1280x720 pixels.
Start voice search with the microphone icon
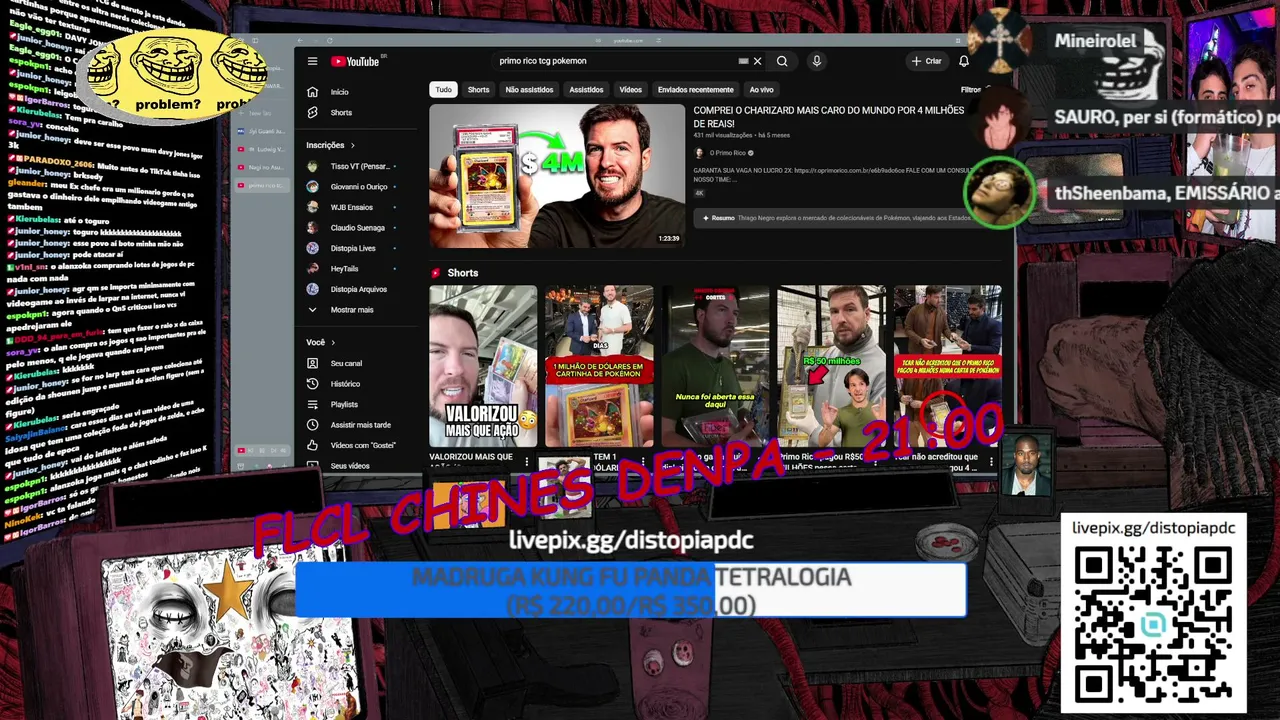click(816, 61)
